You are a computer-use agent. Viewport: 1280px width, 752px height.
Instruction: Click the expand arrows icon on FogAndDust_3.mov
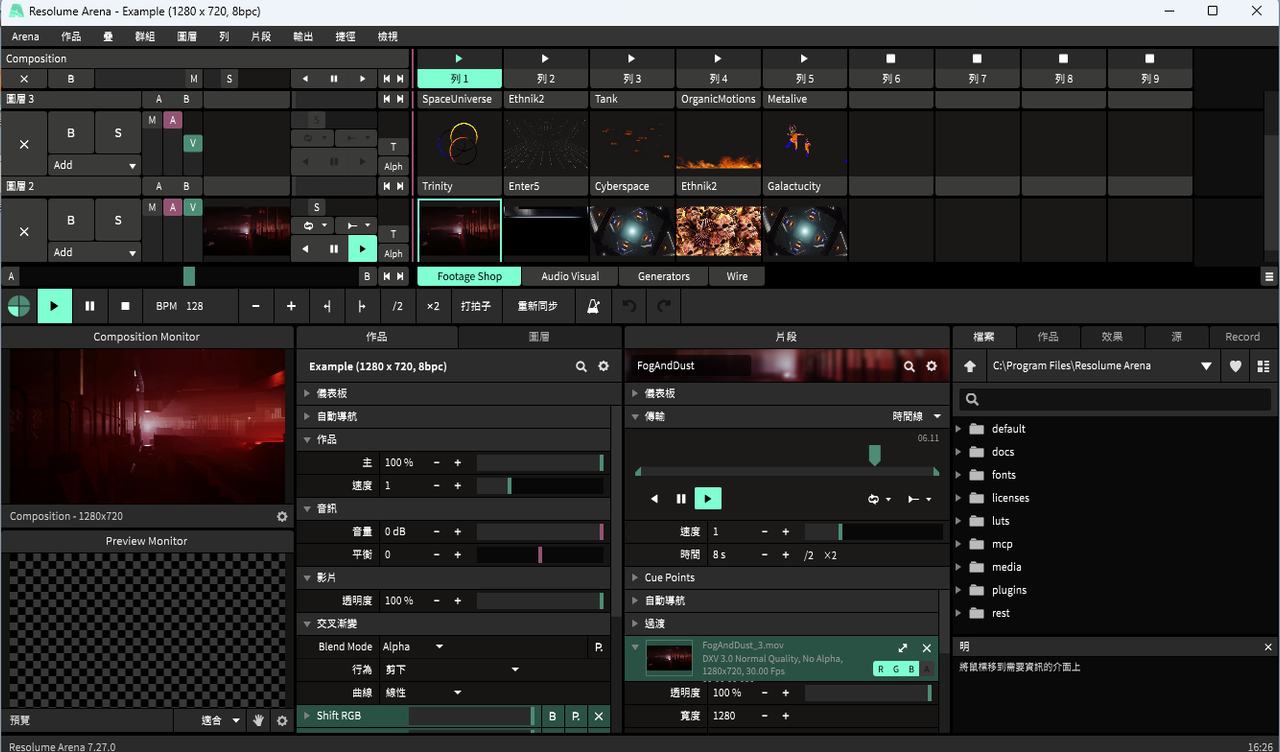click(903, 648)
